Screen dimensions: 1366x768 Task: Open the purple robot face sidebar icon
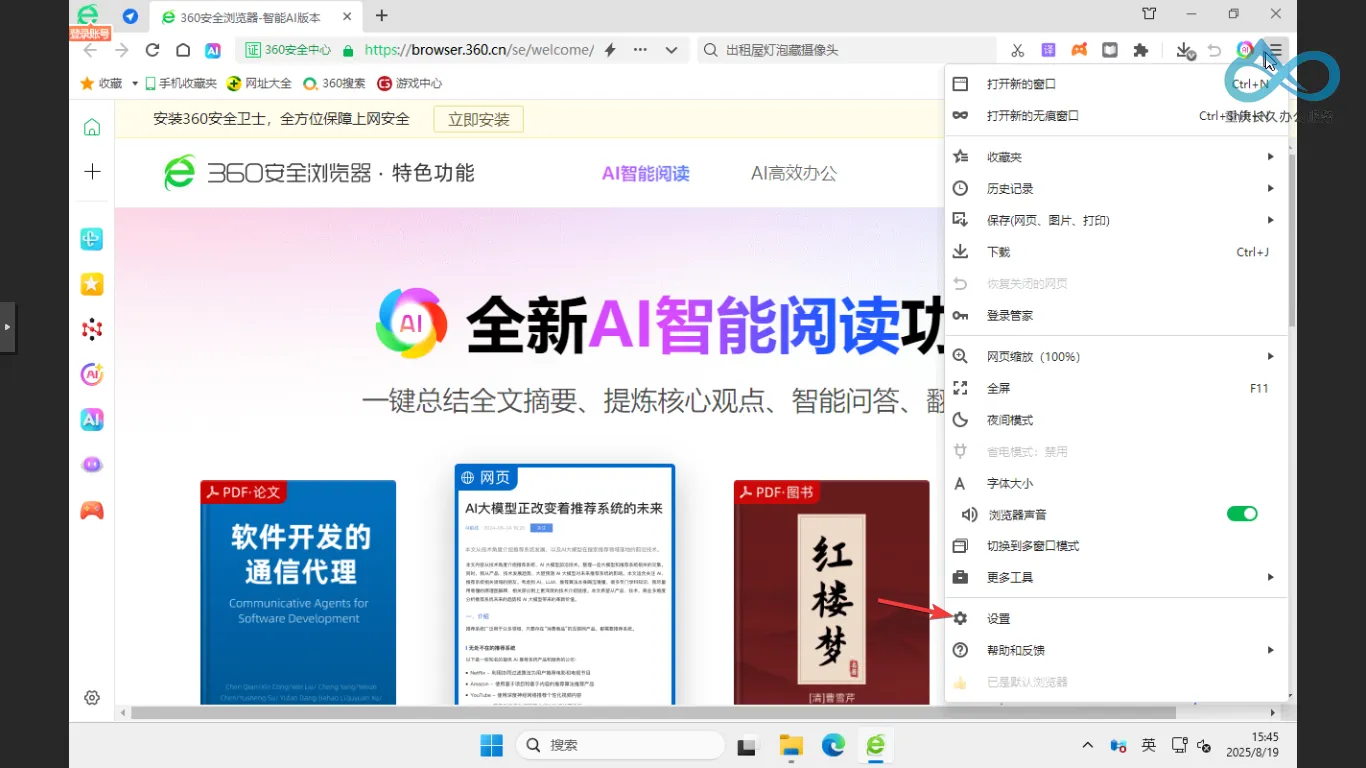point(92,465)
